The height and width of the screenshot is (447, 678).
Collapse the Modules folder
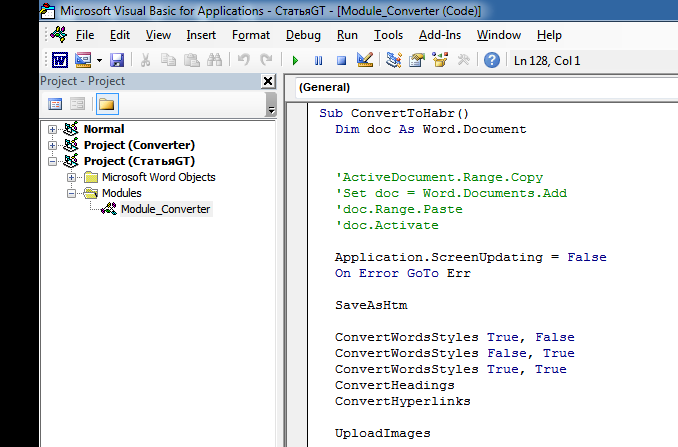coord(72,193)
